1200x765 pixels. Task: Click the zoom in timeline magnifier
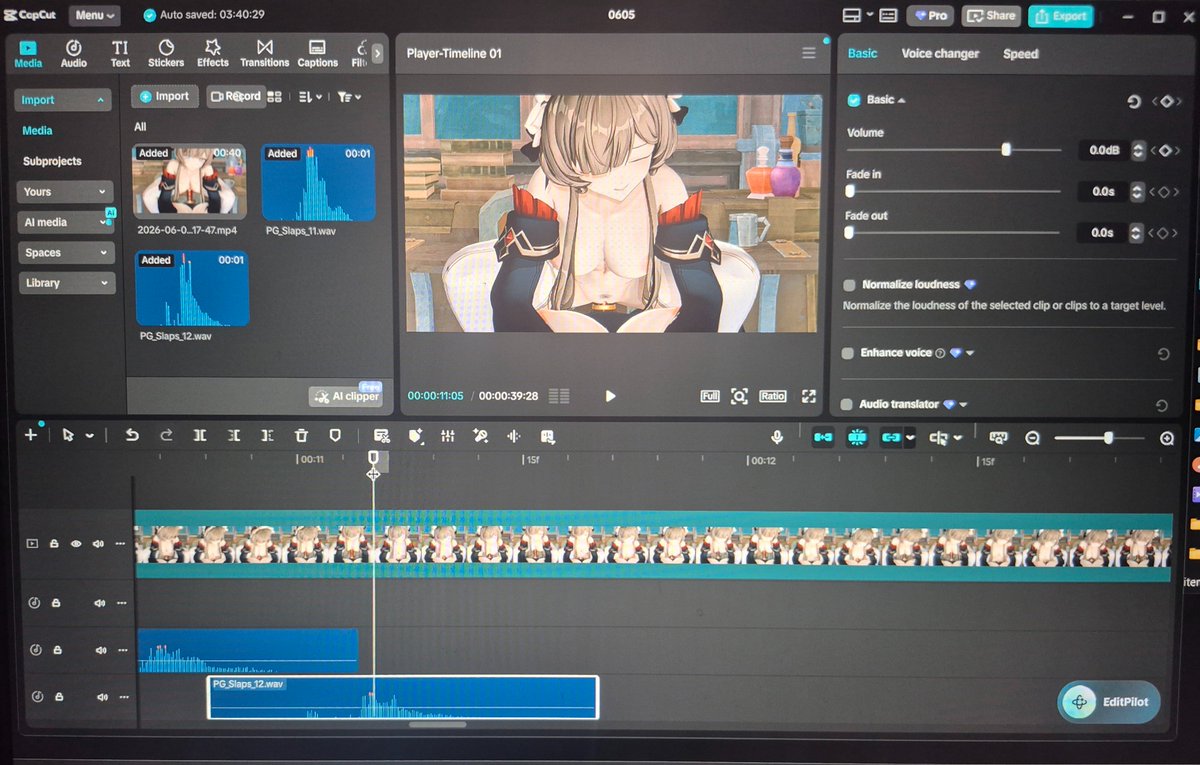pyautogui.click(x=1167, y=438)
